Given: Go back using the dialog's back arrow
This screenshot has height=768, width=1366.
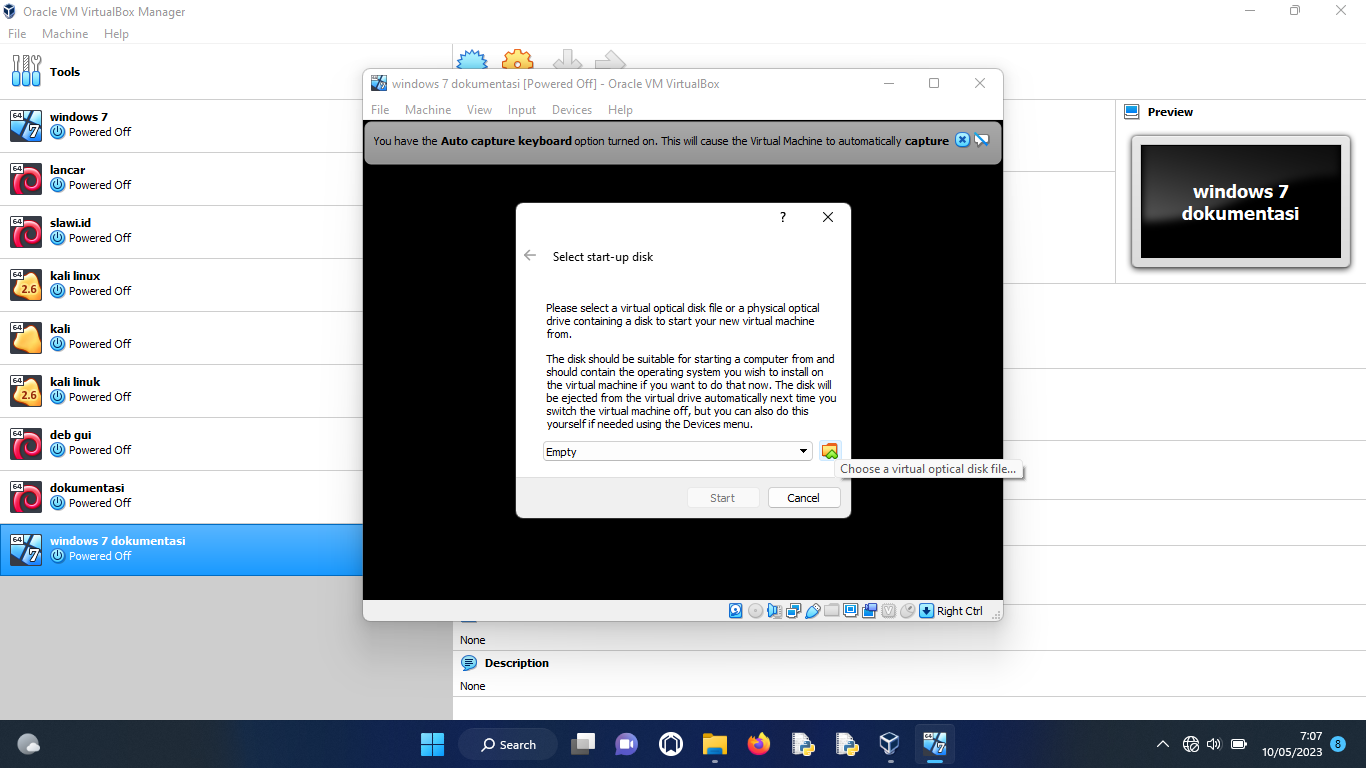Looking at the screenshot, I should (530, 256).
